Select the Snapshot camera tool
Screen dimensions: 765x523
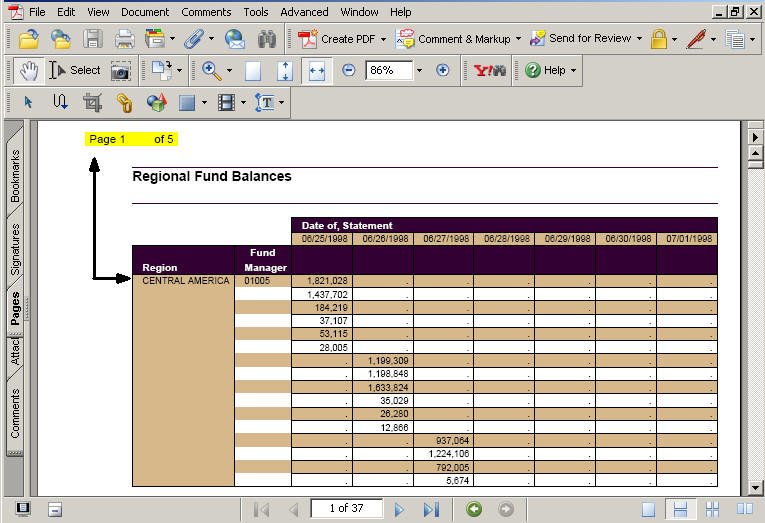click(x=120, y=70)
